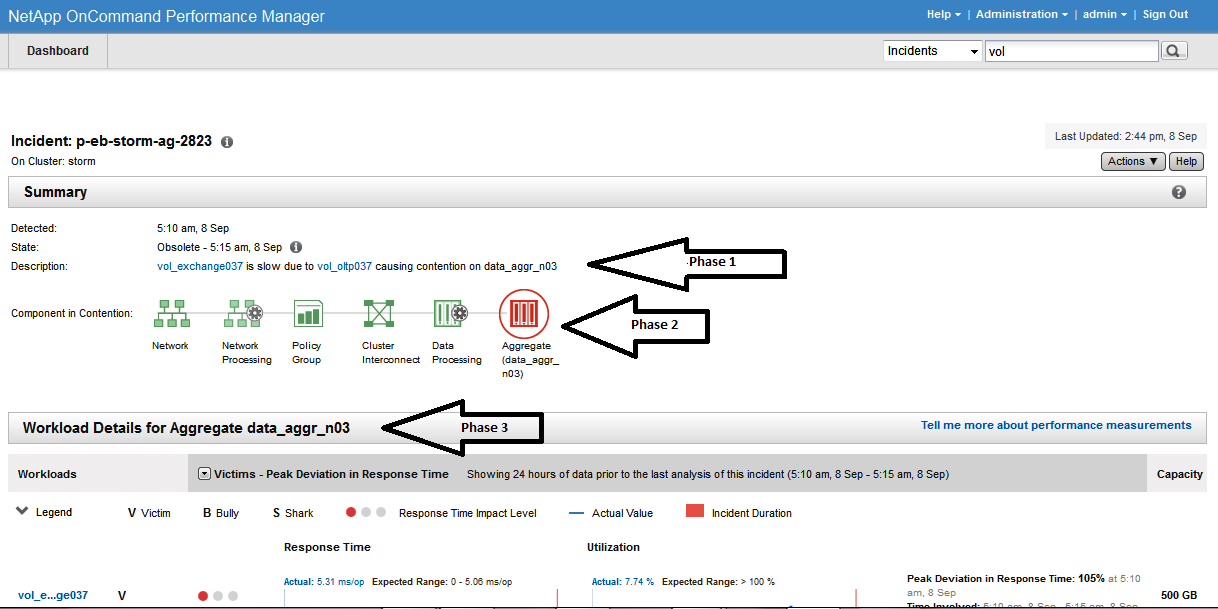The width and height of the screenshot is (1218, 609).
Task: Open the vol_e...ge037 workload link
Action: coord(53,595)
